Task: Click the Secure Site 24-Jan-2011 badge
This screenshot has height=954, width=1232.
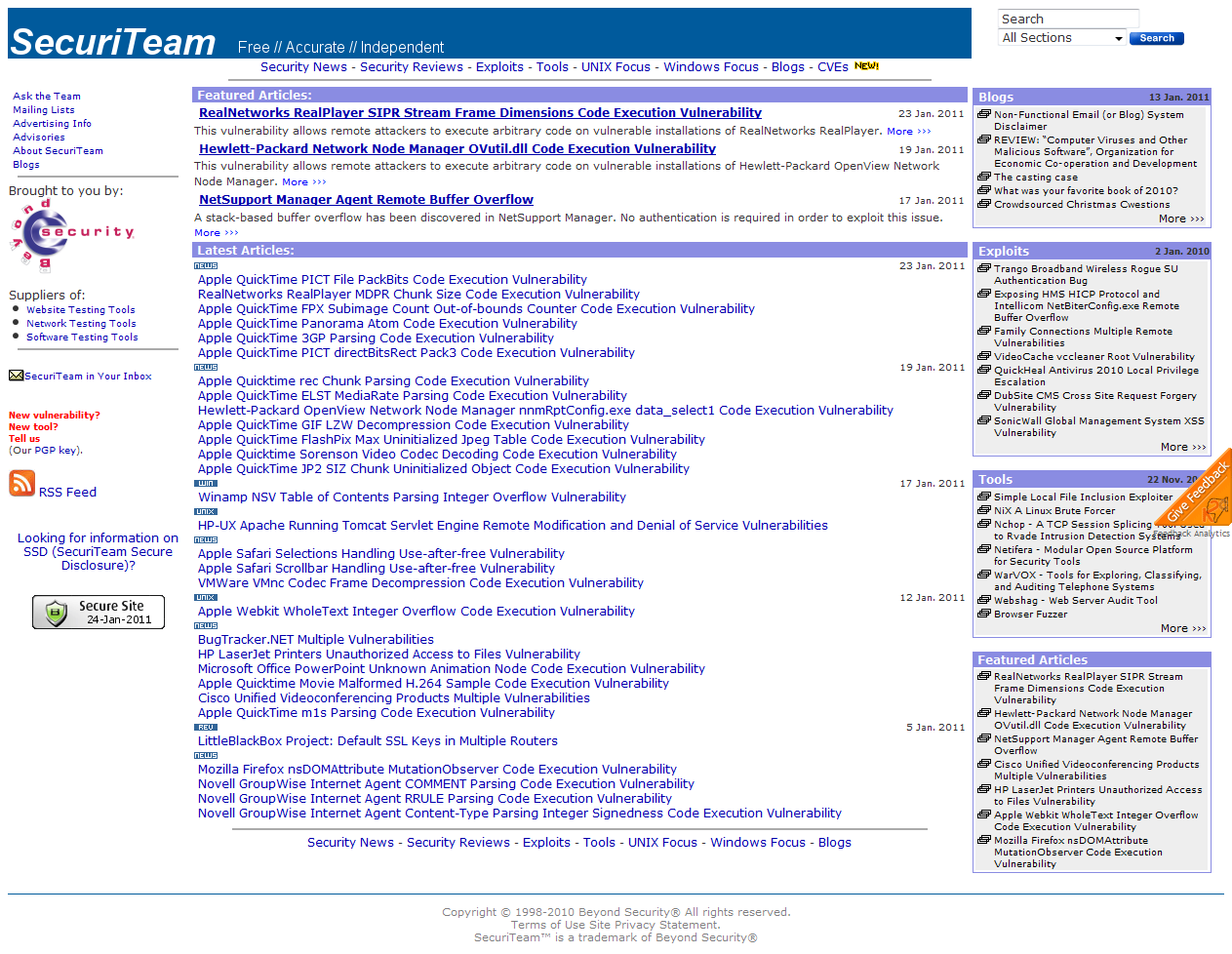Action: (x=98, y=612)
